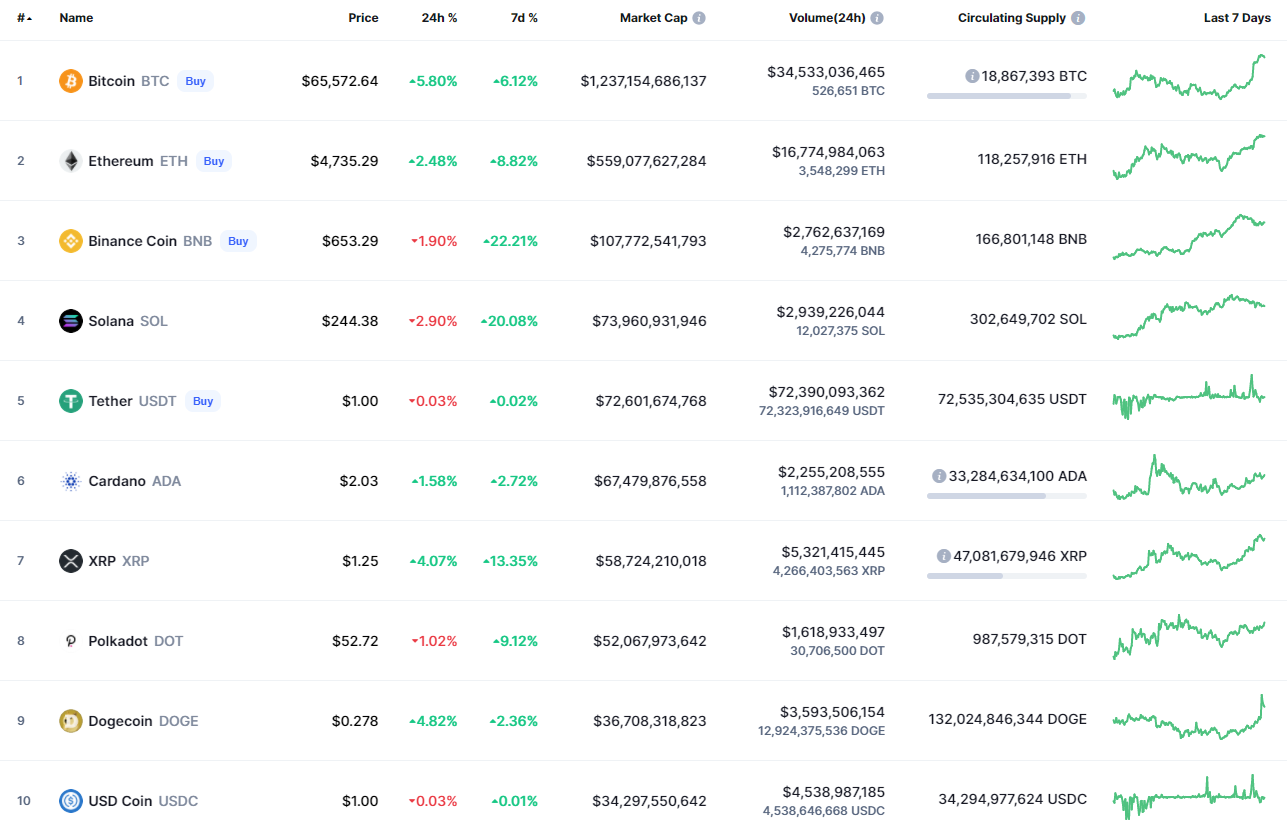The image size is (1287, 829).
Task: Open the XRP 7-day sparkline chart
Action: (x=1189, y=557)
